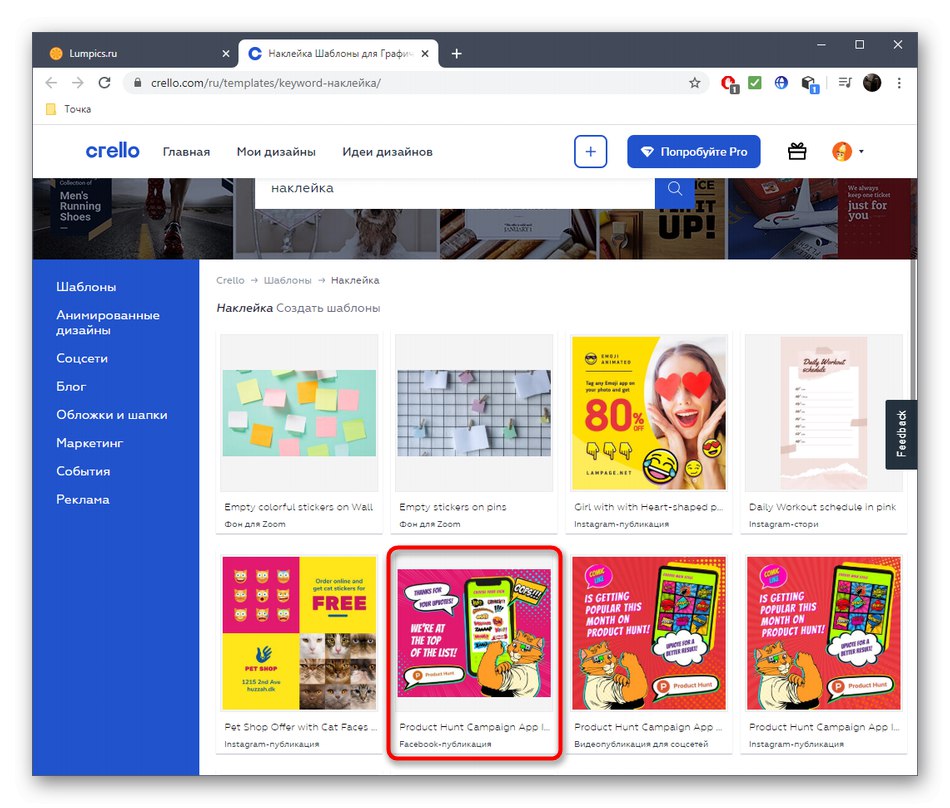Expand the account dropdown arrow
950x808 pixels.
coord(861,151)
